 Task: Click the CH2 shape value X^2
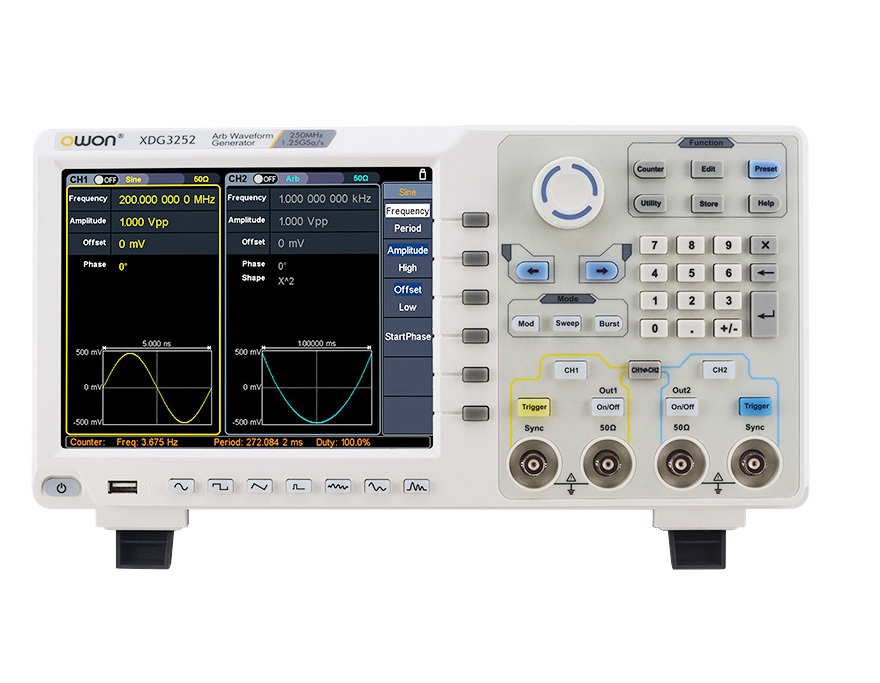(x=286, y=281)
